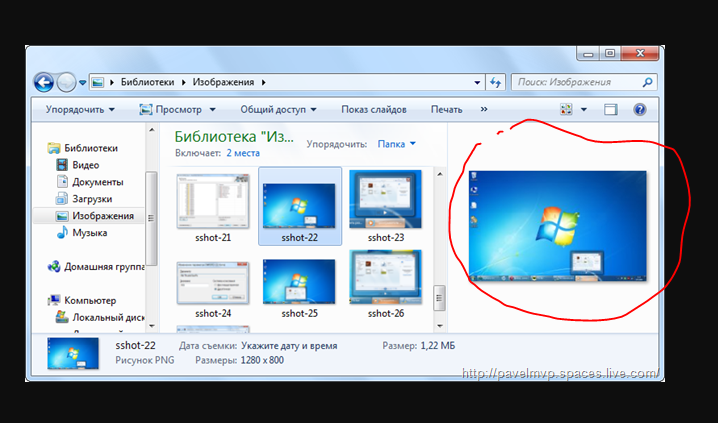This screenshot has width=718, height=423.
Task: Toggle the preview pane icon
Action: 610,109
